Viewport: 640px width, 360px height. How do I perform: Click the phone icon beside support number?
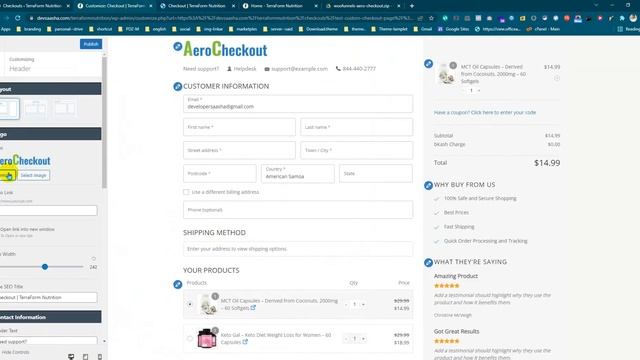pos(338,69)
